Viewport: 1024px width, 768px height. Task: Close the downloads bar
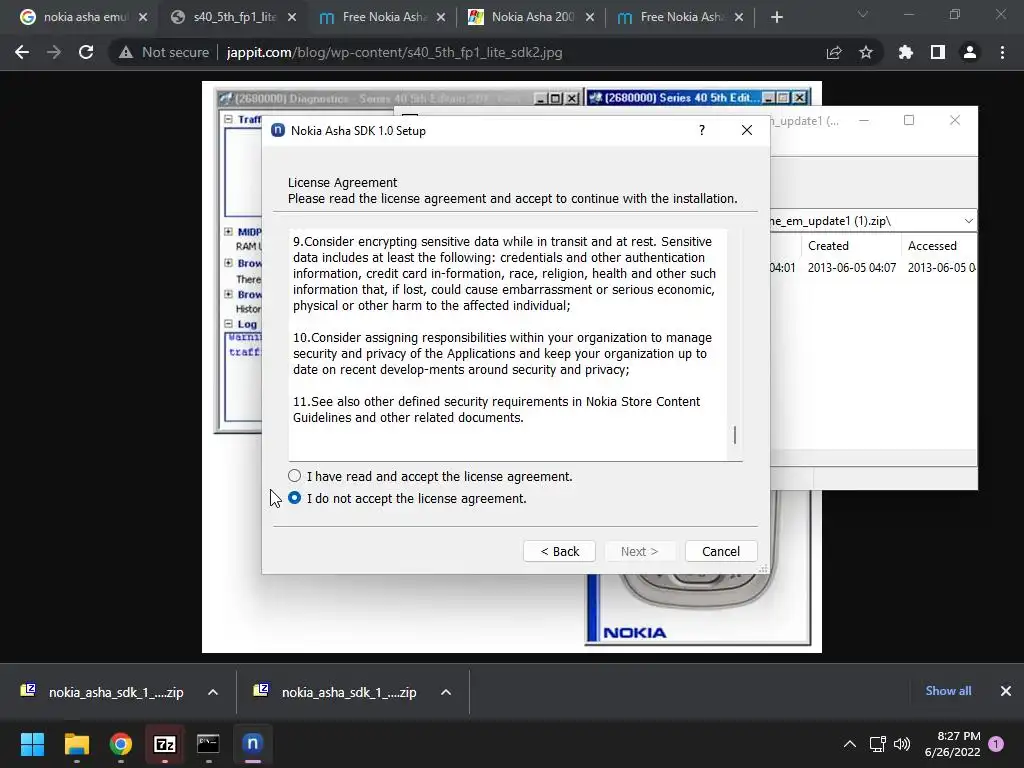(x=1006, y=690)
